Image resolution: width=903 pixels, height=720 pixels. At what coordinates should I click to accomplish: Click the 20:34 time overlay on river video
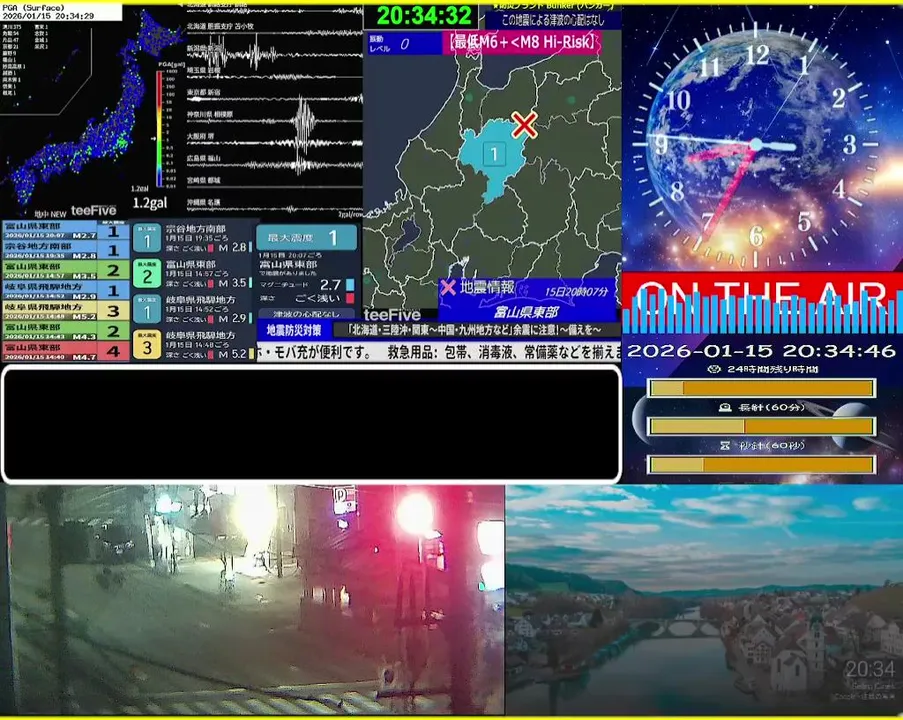point(870,669)
